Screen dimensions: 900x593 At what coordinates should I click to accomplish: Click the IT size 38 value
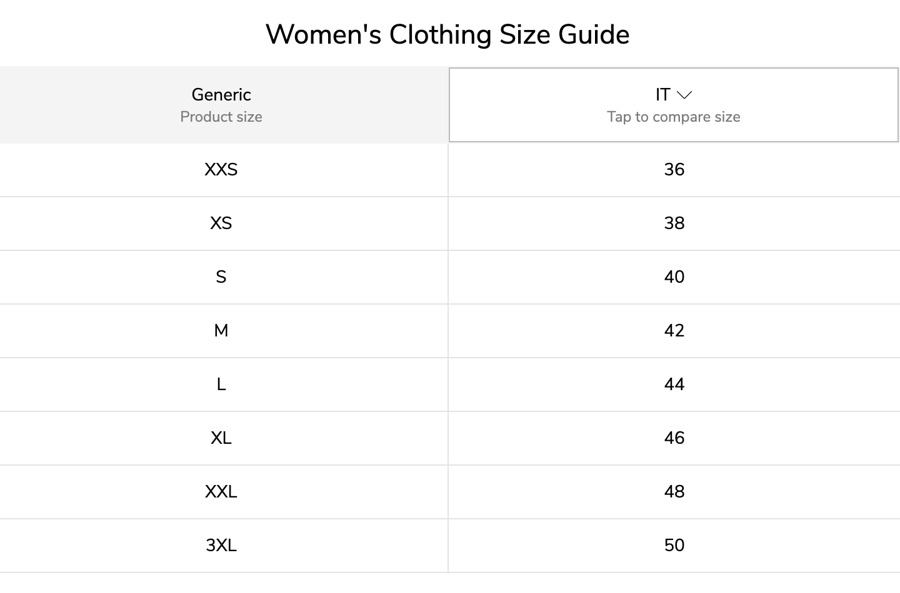(x=674, y=223)
